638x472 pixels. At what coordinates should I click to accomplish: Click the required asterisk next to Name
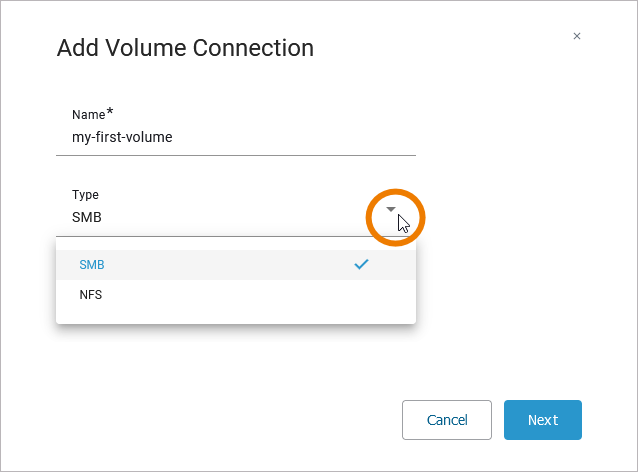[x=110, y=112]
